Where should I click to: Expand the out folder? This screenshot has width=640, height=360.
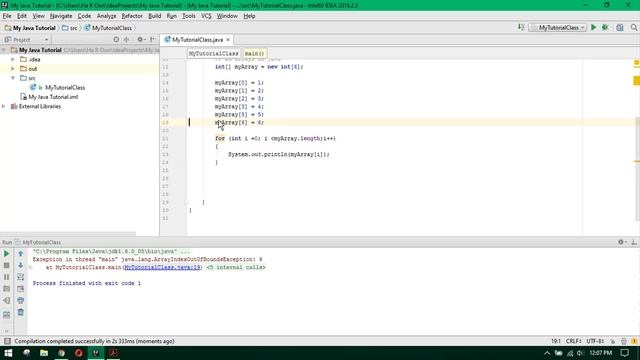[x=13, y=69]
